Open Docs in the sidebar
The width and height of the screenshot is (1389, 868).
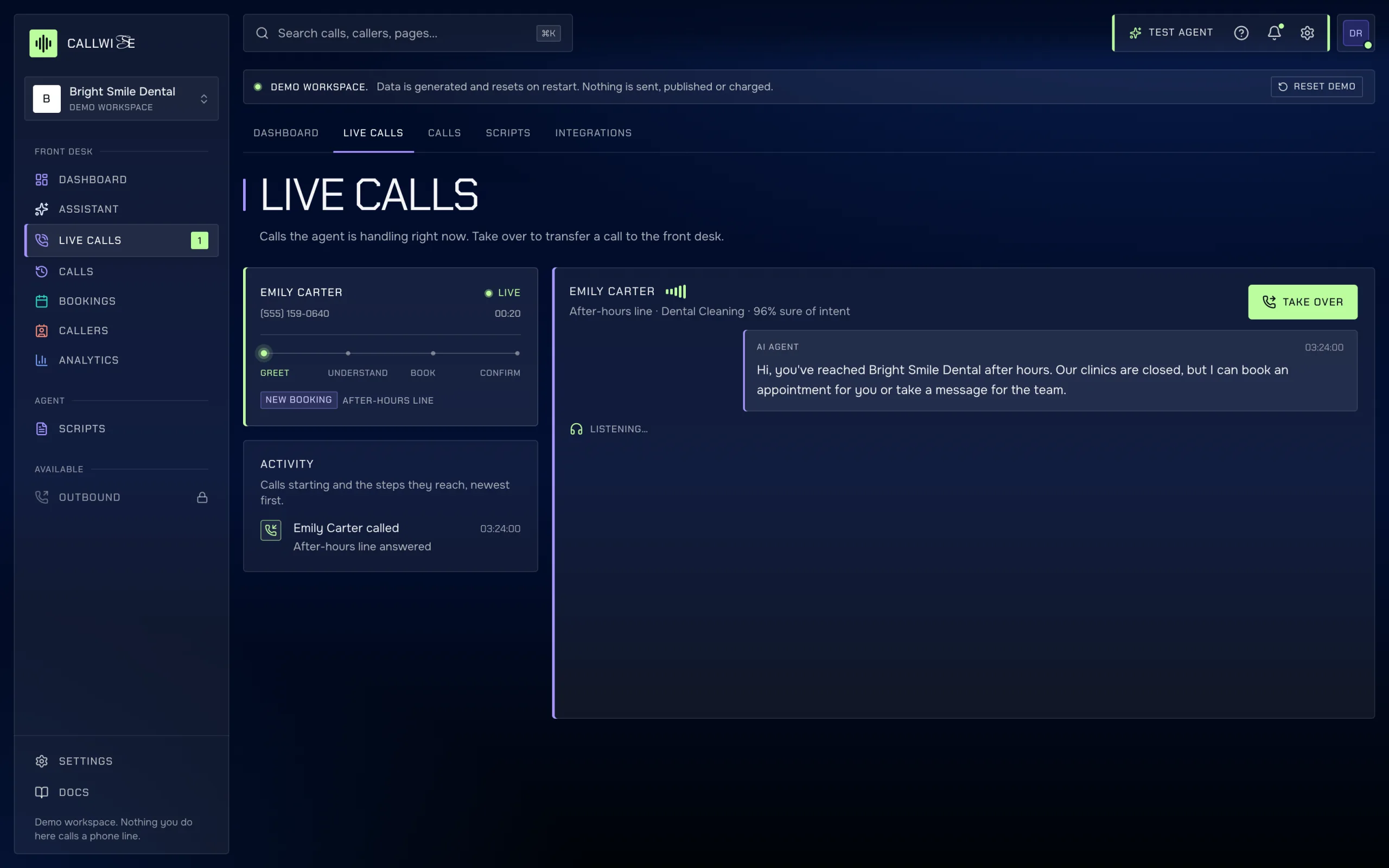pyautogui.click(x=122, y=792)
